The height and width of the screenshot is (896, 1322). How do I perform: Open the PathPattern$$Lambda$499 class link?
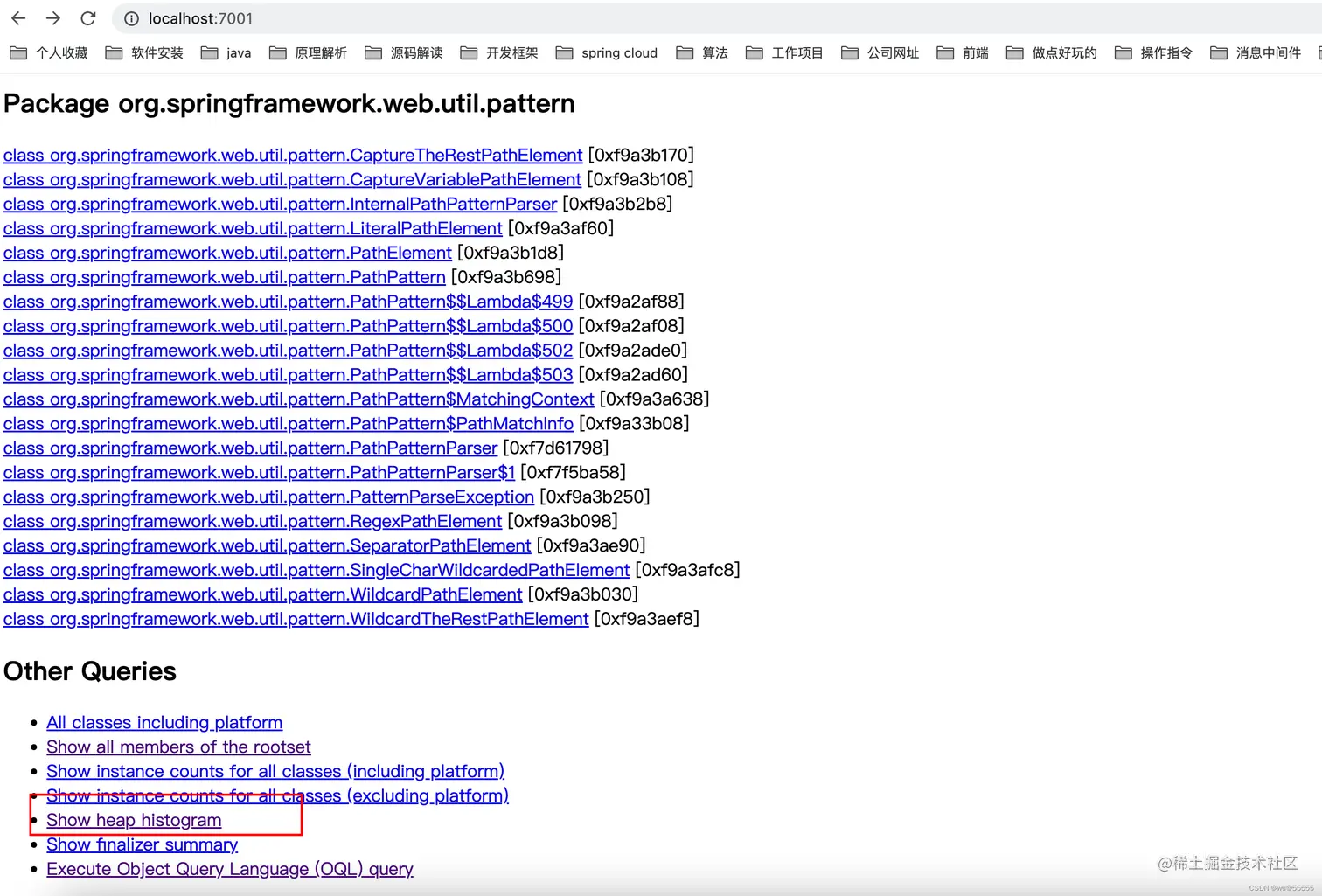[x=289, y=302]
